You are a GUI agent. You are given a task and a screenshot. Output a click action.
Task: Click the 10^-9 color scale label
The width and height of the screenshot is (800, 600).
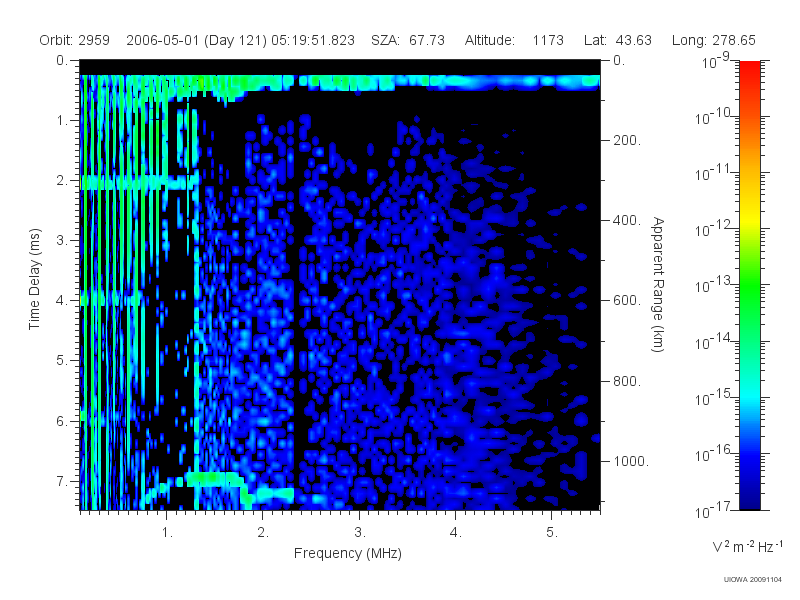pyautogui.click(x=717, y=62)
